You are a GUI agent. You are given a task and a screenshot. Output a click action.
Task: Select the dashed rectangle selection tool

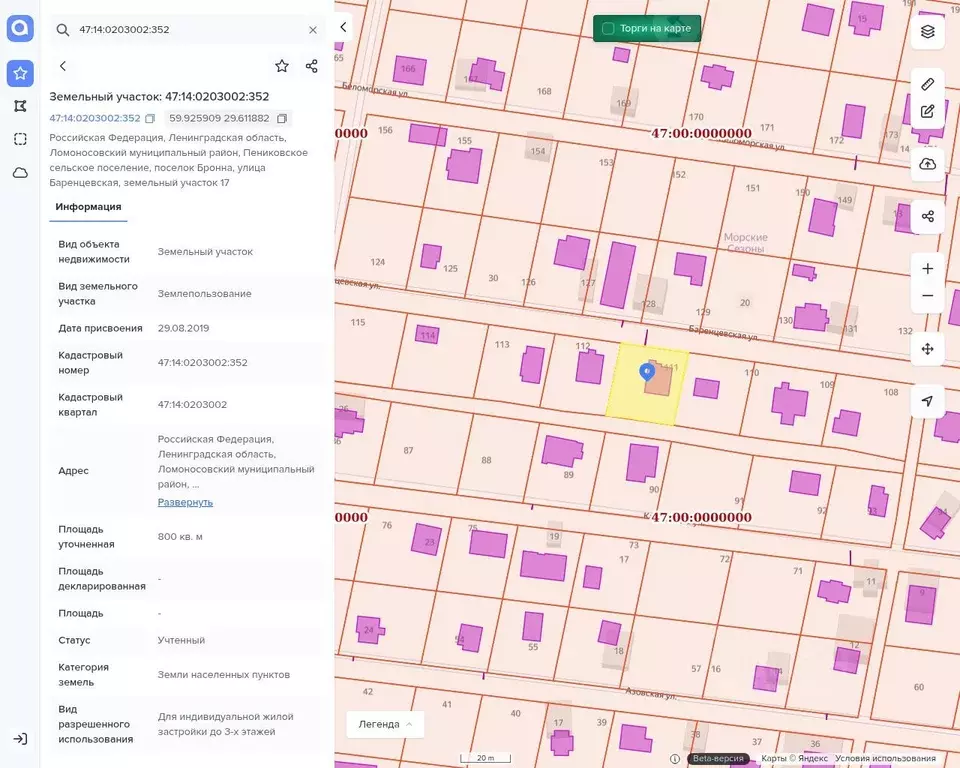point(20,139)
